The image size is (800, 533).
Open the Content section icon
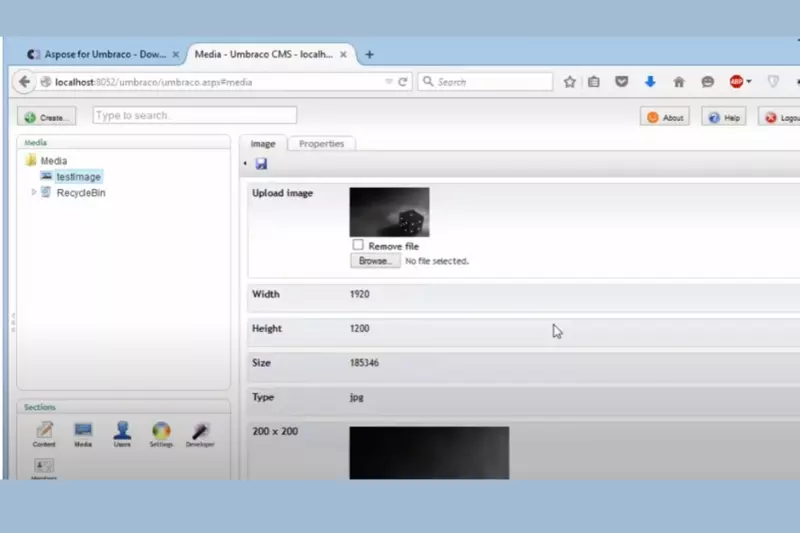(x=44, y=434)
